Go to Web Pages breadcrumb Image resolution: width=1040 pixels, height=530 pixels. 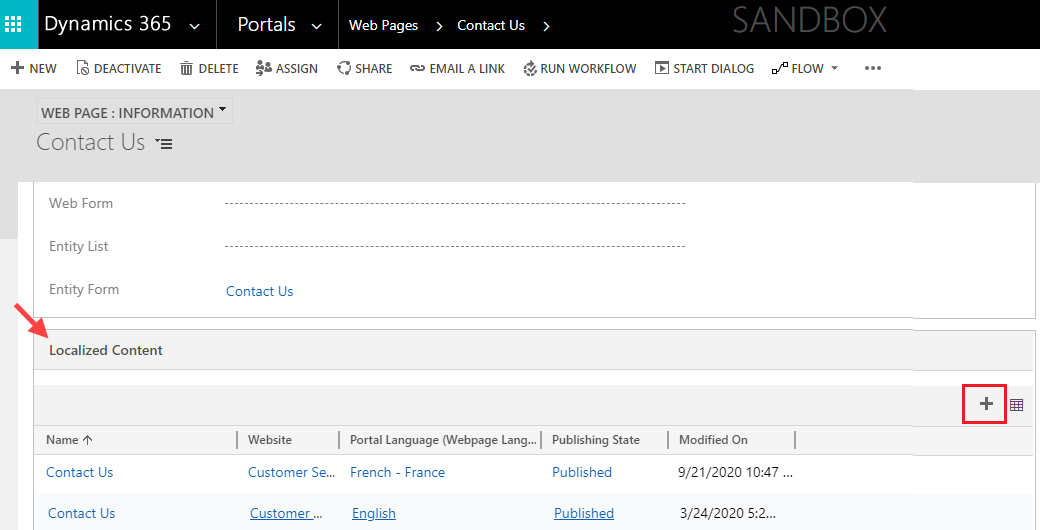point(383,25)
